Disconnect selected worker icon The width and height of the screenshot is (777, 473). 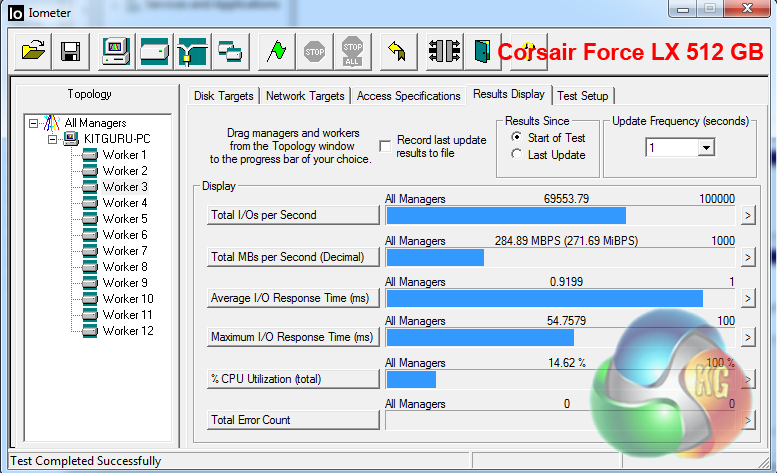(x=444, y=52)
